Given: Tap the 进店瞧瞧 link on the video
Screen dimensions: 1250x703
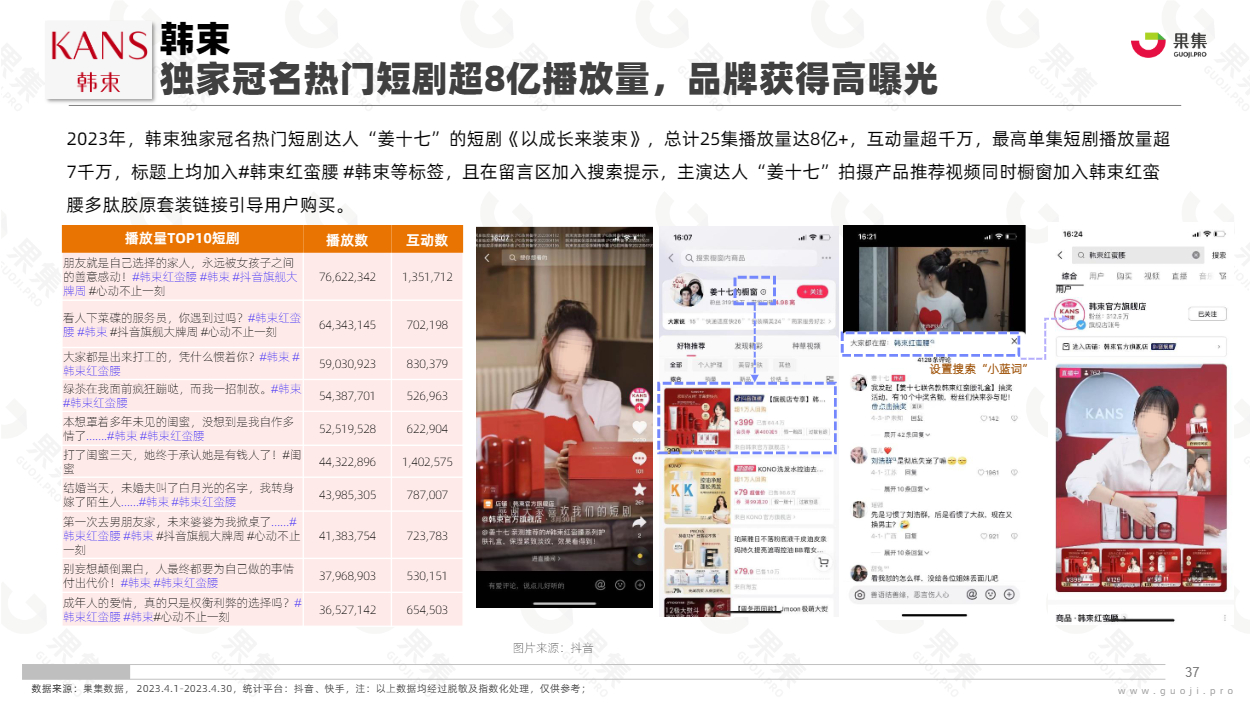Looking at the screenshot, I should 545,558.
